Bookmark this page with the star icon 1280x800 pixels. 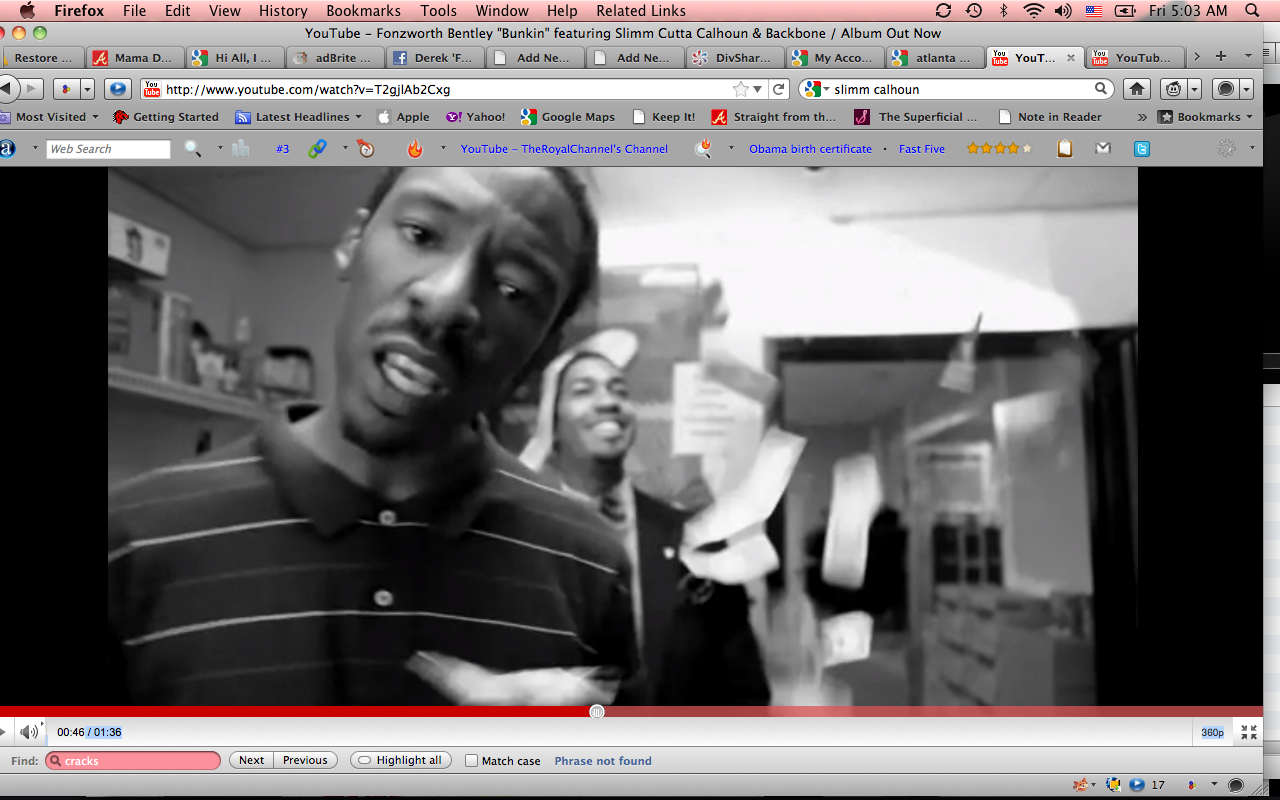click(741, 89)
